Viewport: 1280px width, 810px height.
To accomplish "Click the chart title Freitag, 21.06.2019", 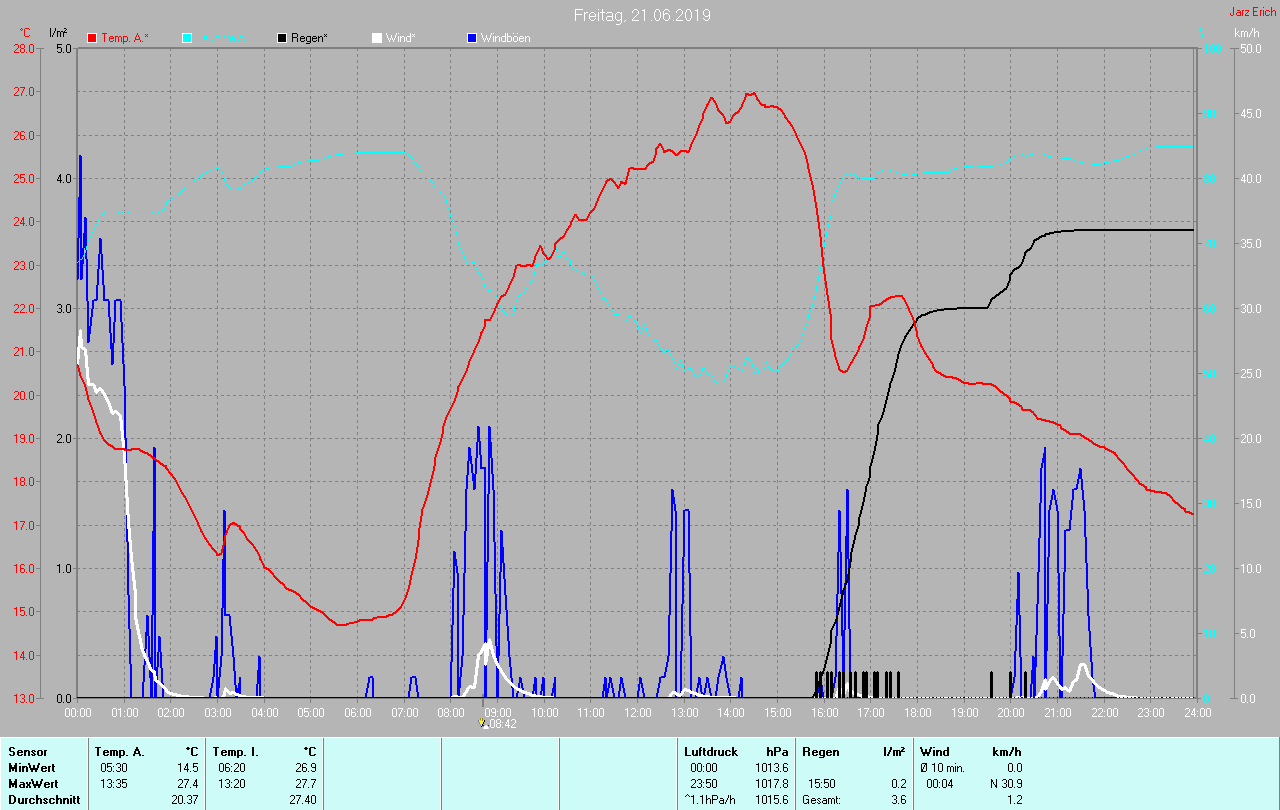I will tap(642, 15).
